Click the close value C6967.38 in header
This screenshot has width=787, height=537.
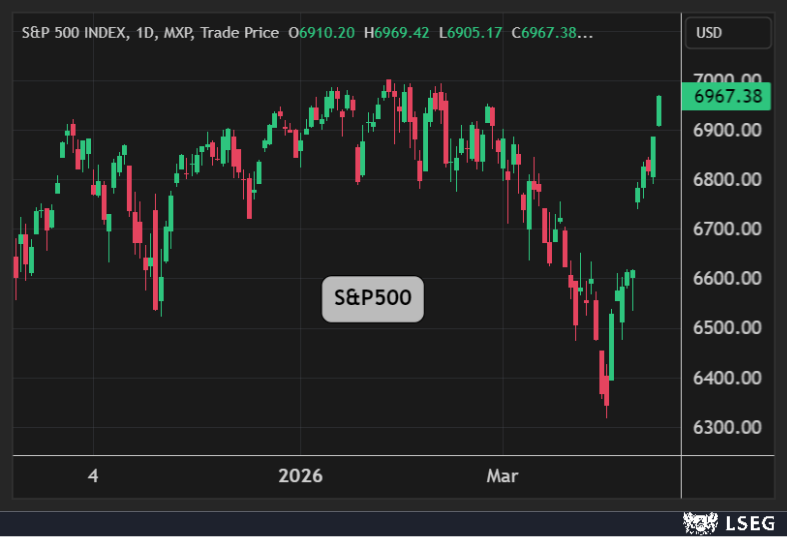coord(551,33)
